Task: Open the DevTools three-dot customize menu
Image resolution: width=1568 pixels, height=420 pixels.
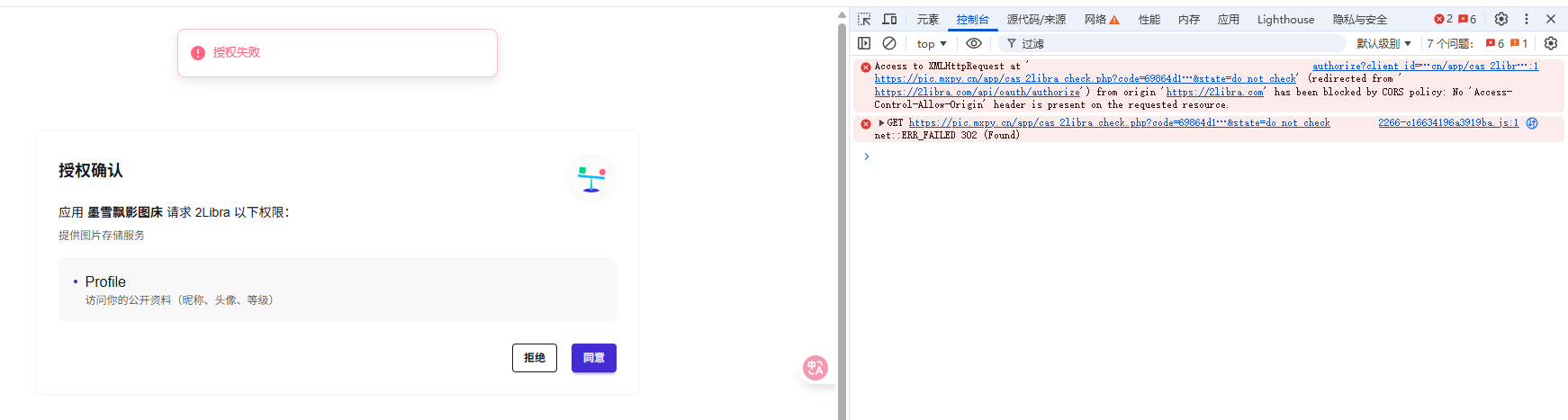Action: 1526,19
